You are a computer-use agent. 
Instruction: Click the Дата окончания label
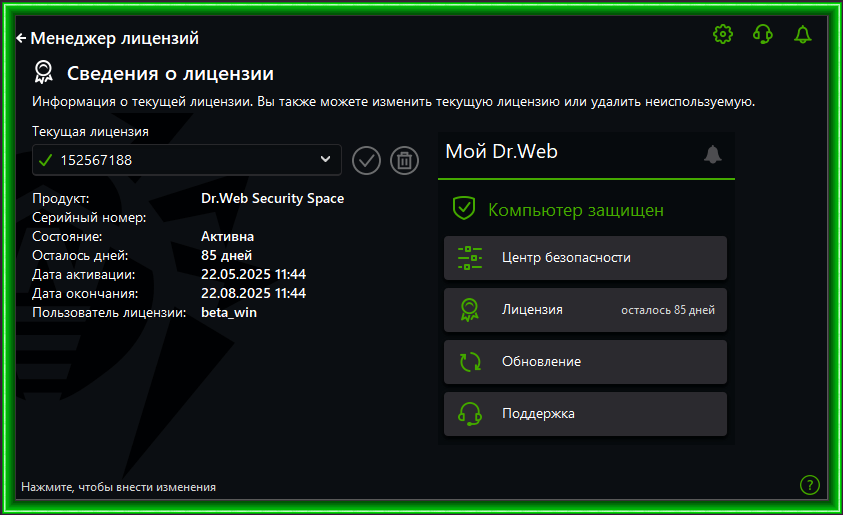[x=85, y=294]
